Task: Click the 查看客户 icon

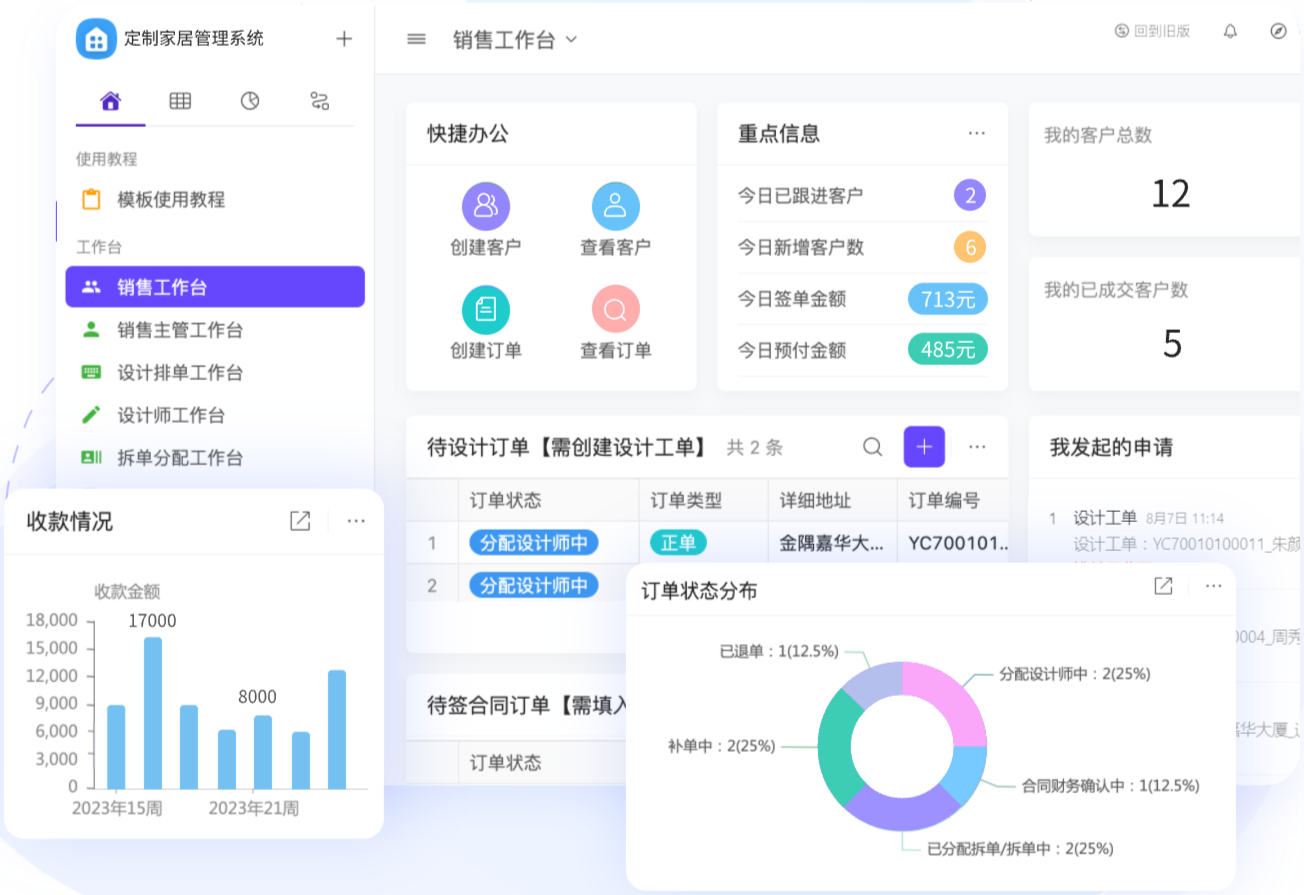Action: (615, 205)
